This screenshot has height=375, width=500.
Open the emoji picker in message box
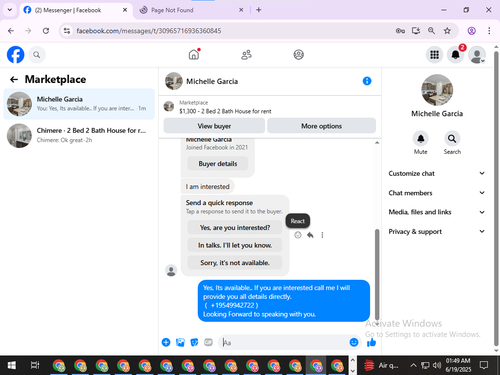[354, 342]
